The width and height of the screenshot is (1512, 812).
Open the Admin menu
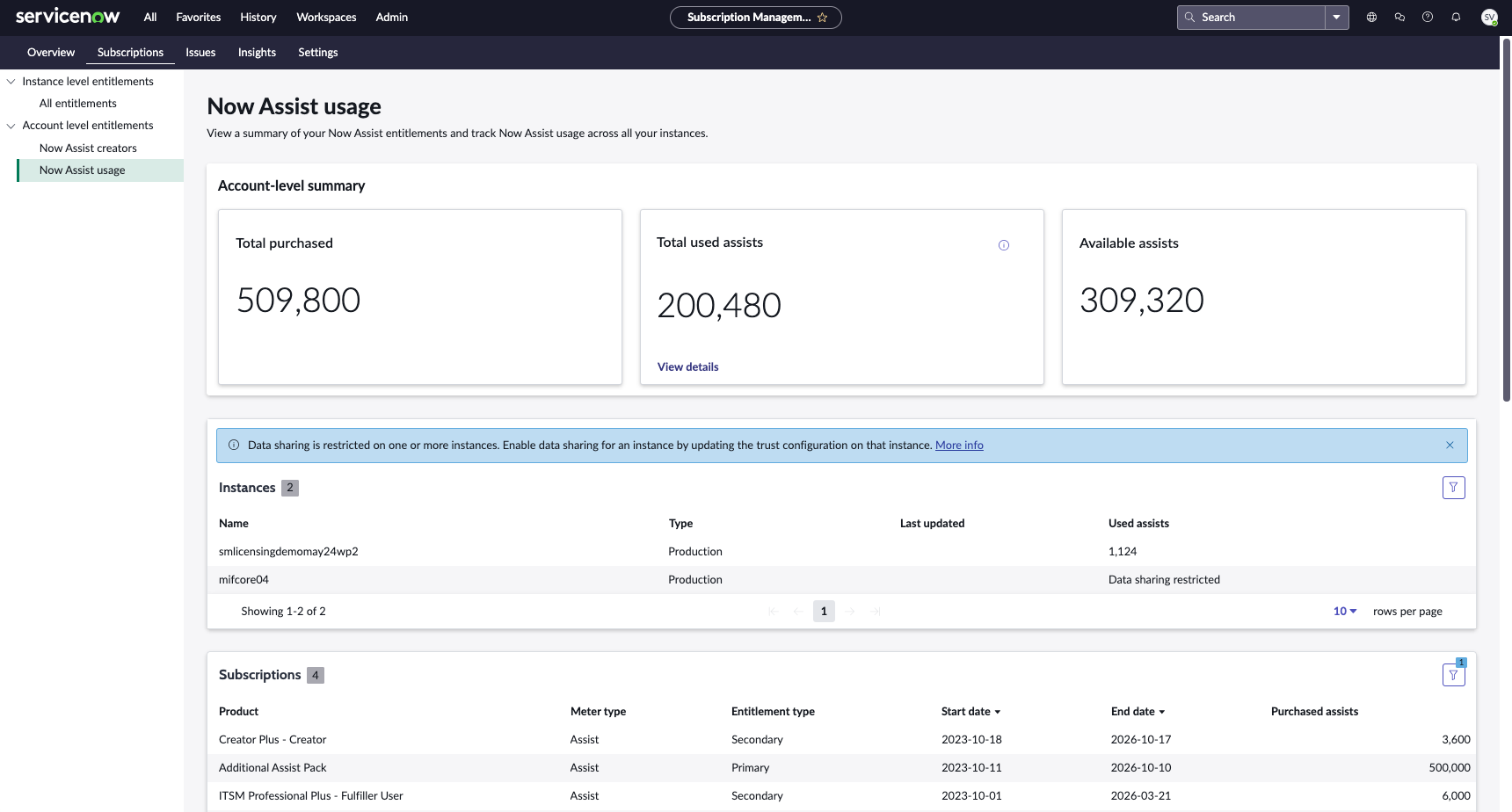pos(392,17)
